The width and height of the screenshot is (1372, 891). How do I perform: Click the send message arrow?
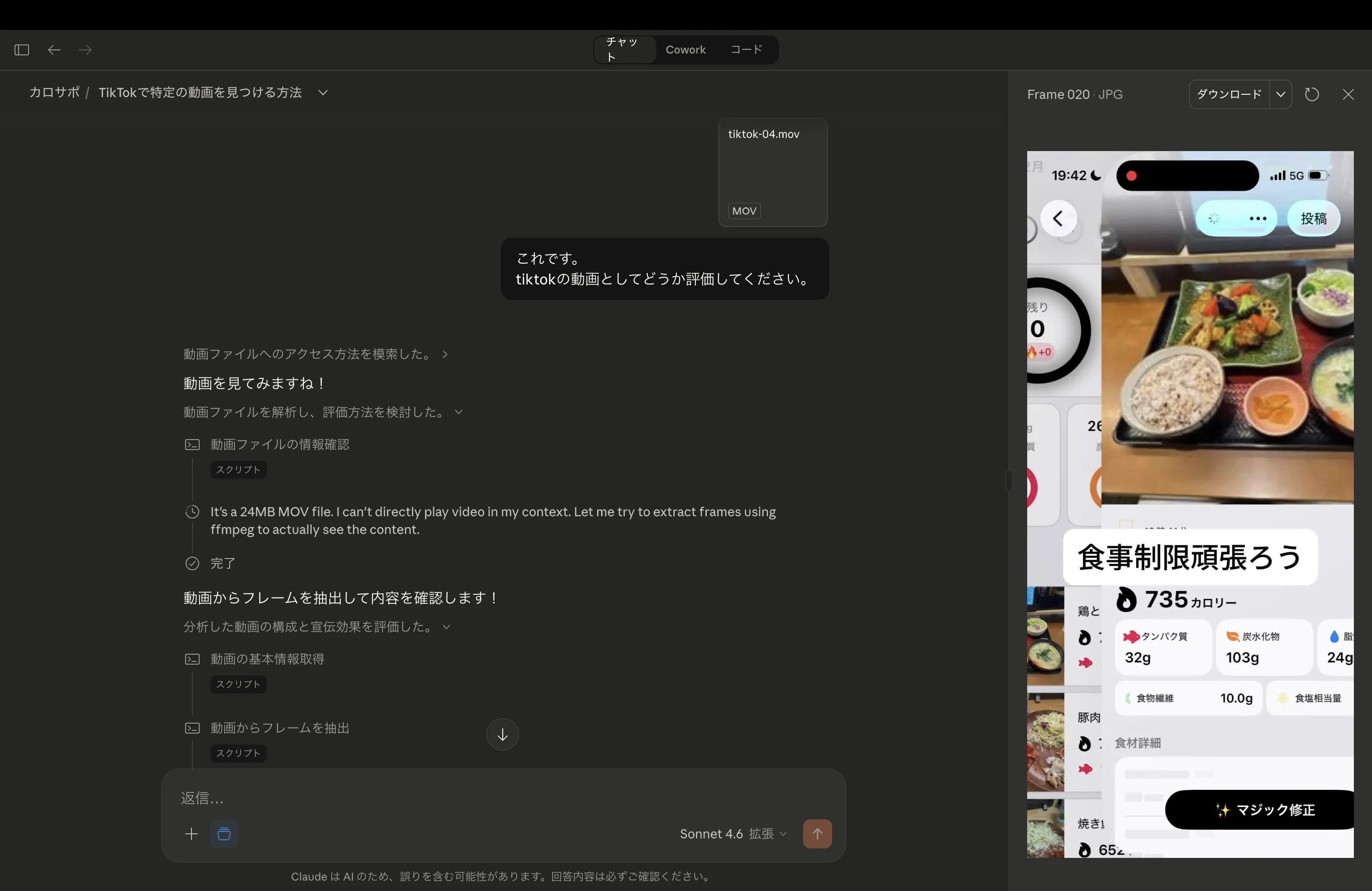[x=818, y=833]
